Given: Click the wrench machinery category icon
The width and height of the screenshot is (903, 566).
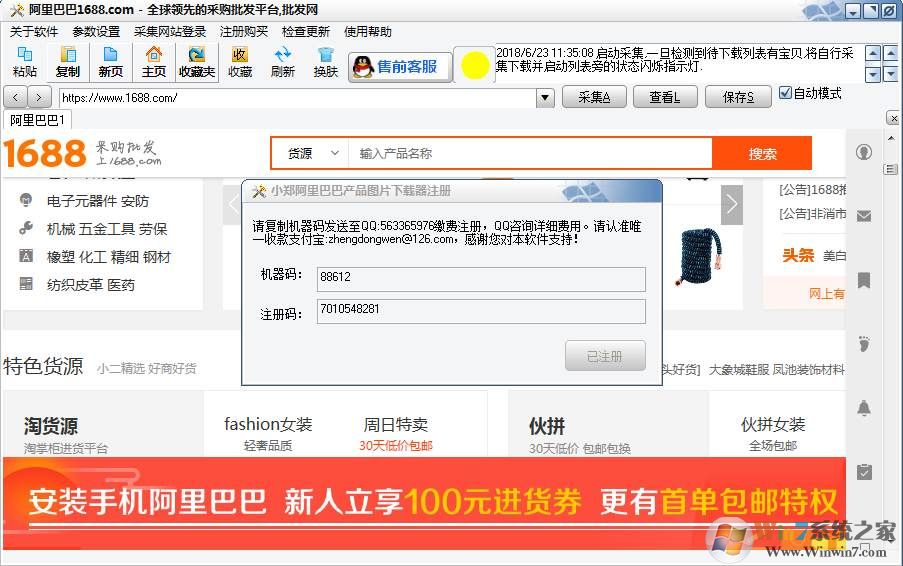Looking at the screenshot, I should coord(26,228).
